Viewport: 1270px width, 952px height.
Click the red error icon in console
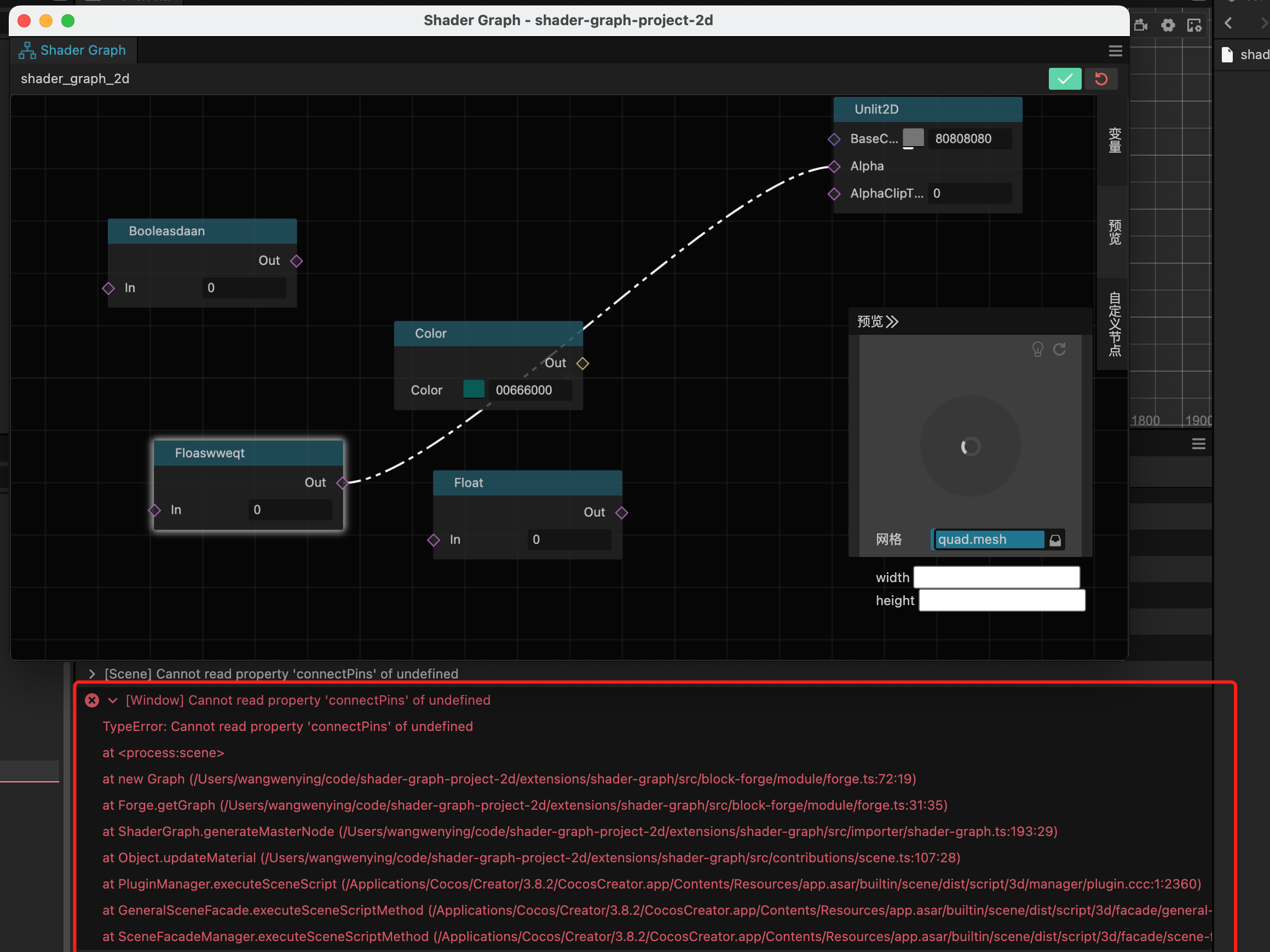coord(92,700)
